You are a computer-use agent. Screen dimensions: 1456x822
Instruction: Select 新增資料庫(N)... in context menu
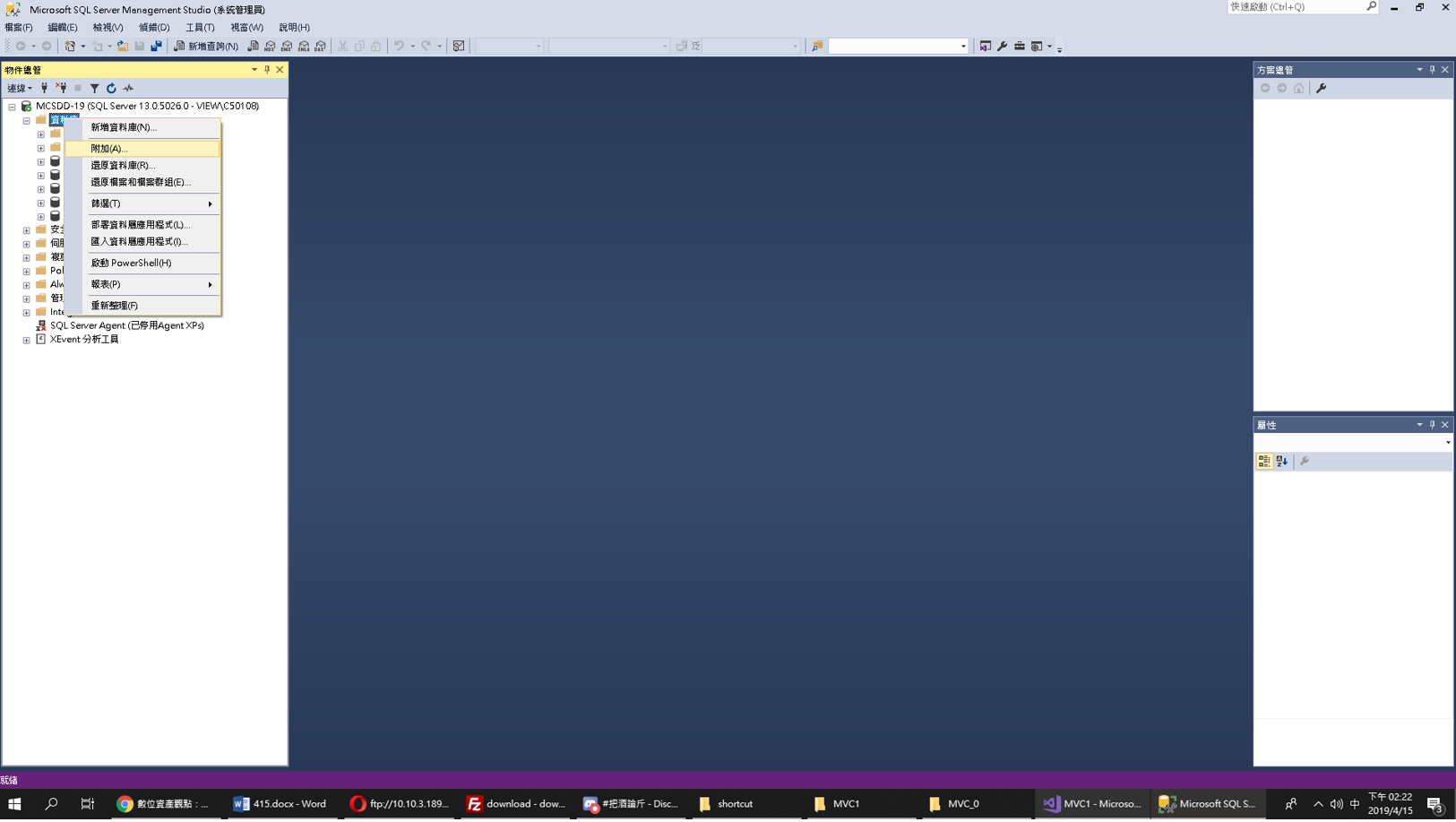pyautogui.click(x=142, y=127)
